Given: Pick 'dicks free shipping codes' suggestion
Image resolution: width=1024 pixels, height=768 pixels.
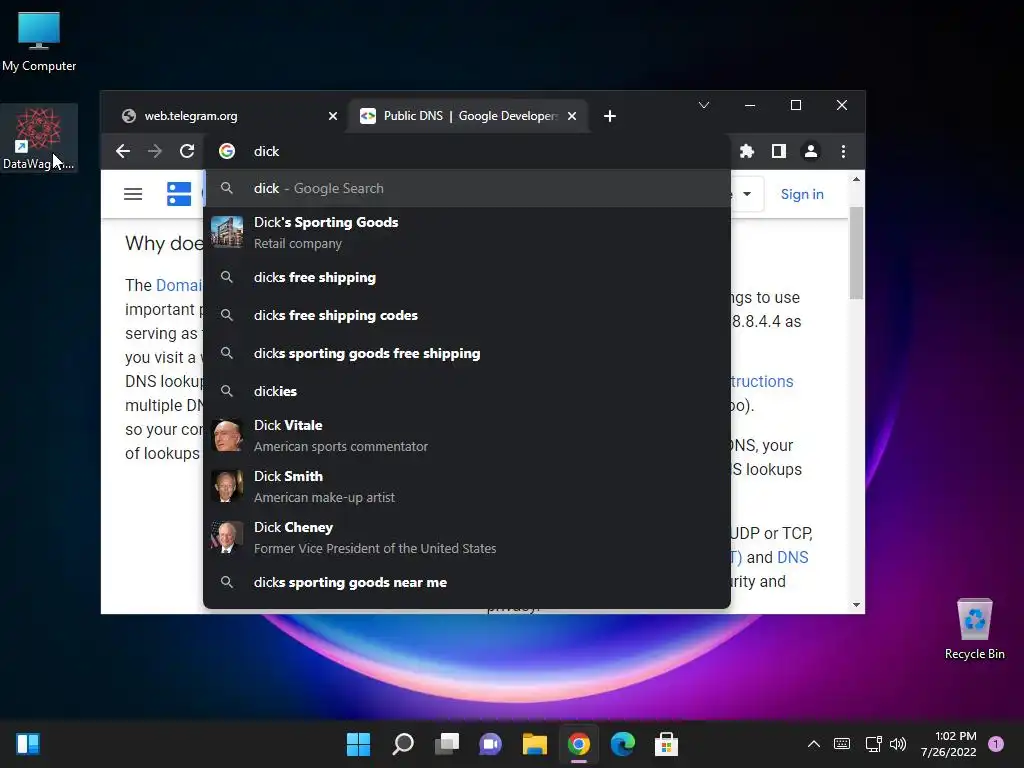Looking at the screenshot, I should point(467,315).
